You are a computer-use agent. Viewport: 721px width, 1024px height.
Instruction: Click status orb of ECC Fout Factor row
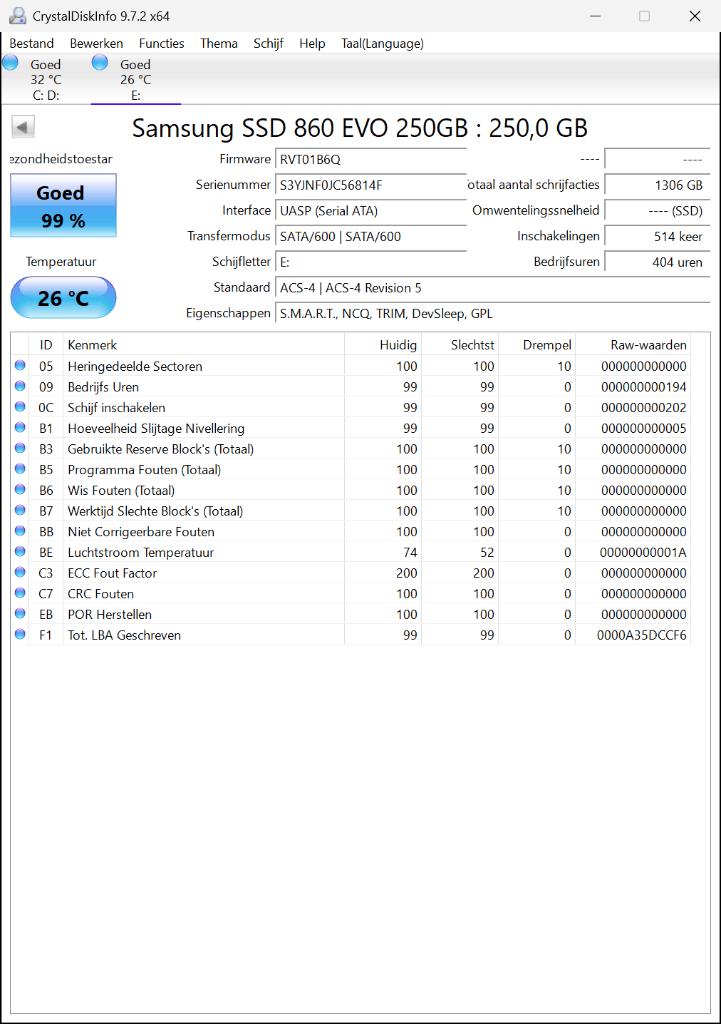click(20, 573)
